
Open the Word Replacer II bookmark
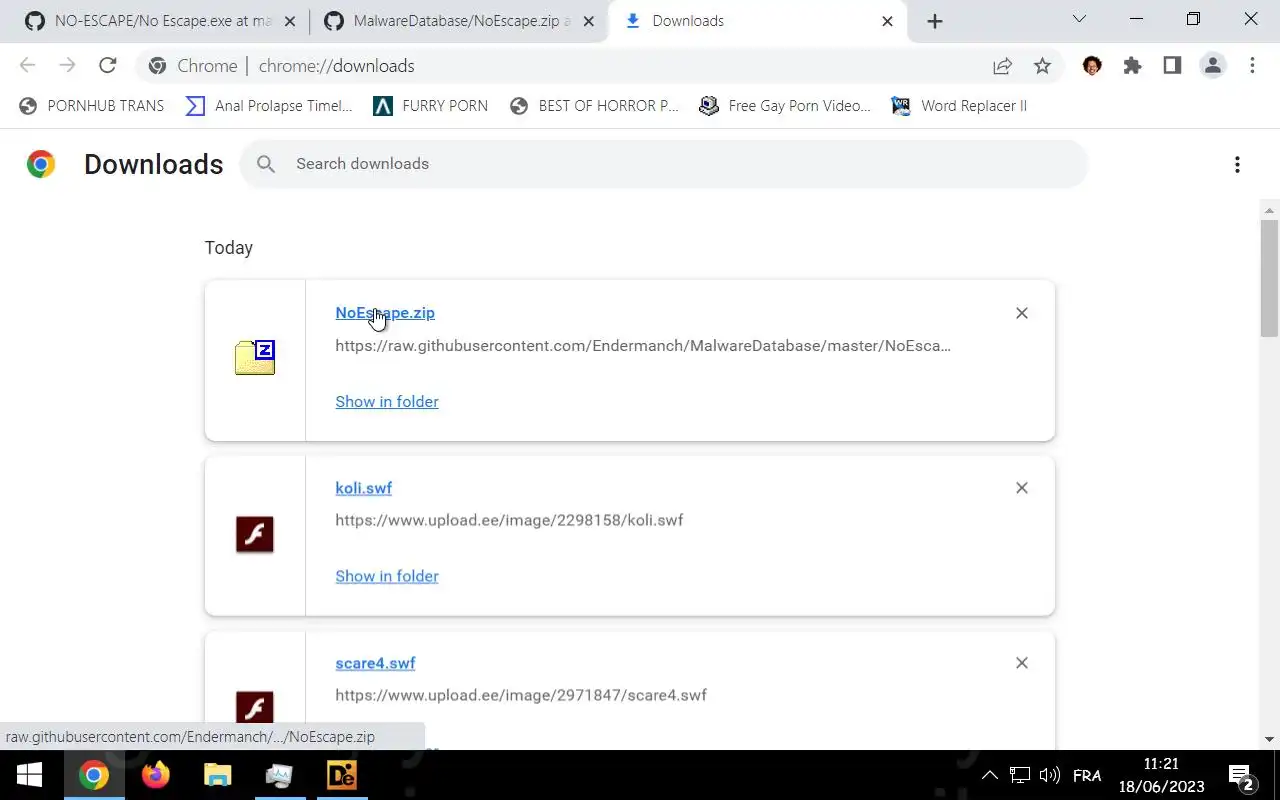point(960,106)
